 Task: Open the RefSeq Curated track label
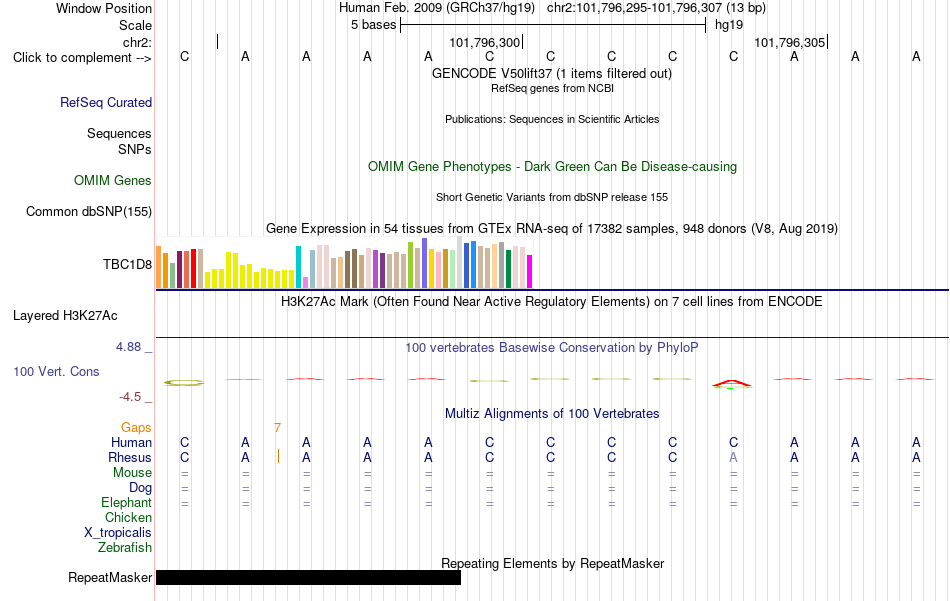(106, 102)
